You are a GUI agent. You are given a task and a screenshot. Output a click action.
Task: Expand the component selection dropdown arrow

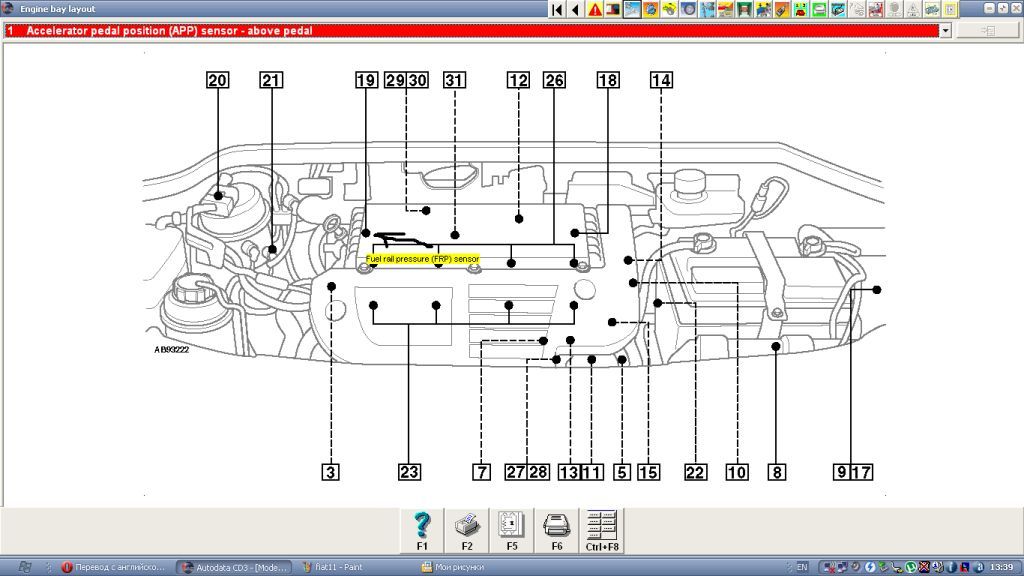945,31
